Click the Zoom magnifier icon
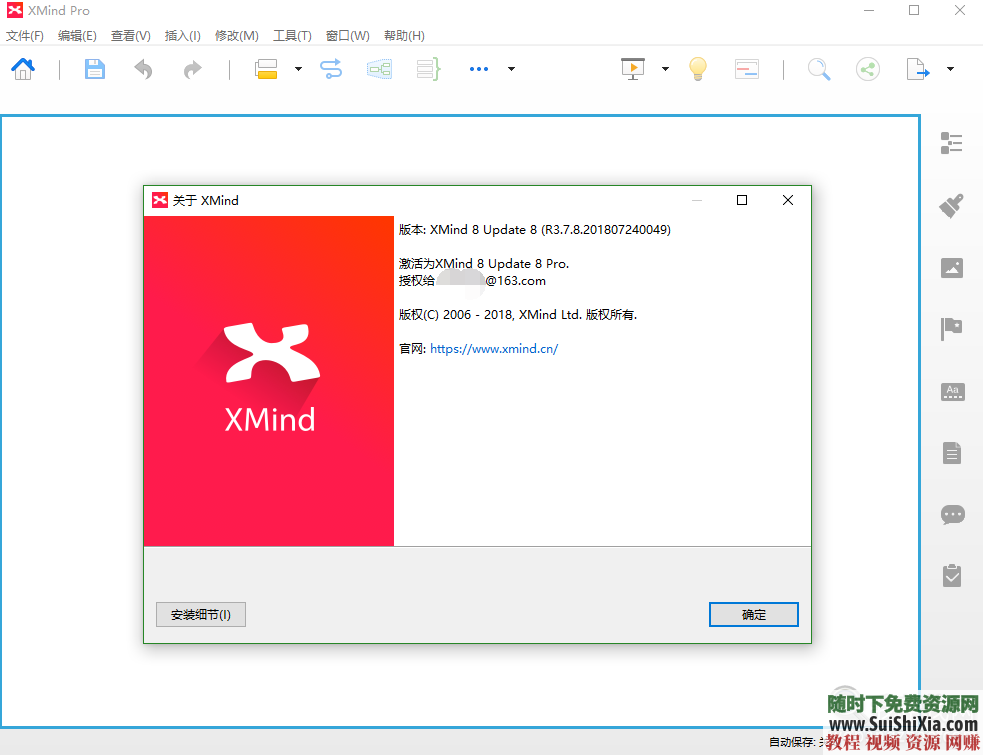This screenshot has width=983, height=755. [819, 68]
